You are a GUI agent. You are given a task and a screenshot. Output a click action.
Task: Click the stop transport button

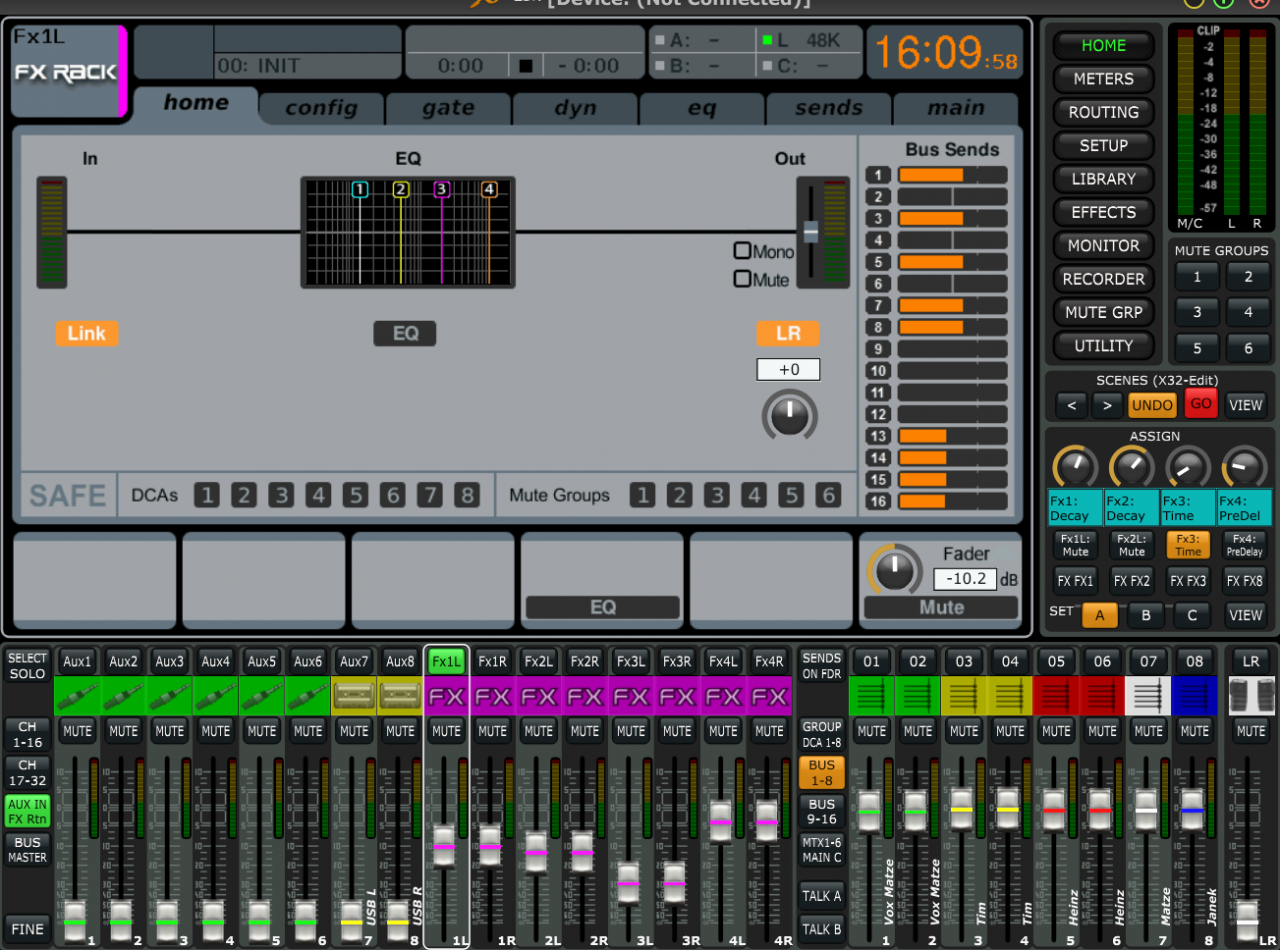point(526,67)
